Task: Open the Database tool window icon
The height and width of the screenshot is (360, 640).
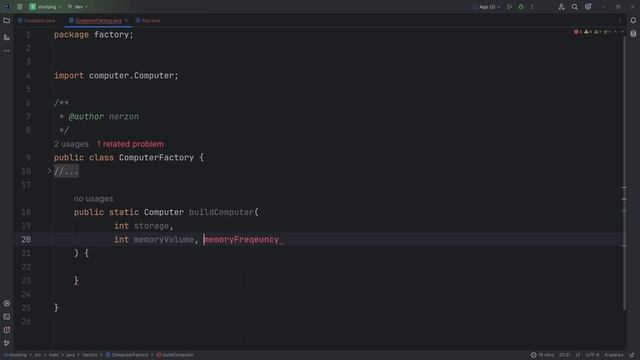Action: coord(633,33)
